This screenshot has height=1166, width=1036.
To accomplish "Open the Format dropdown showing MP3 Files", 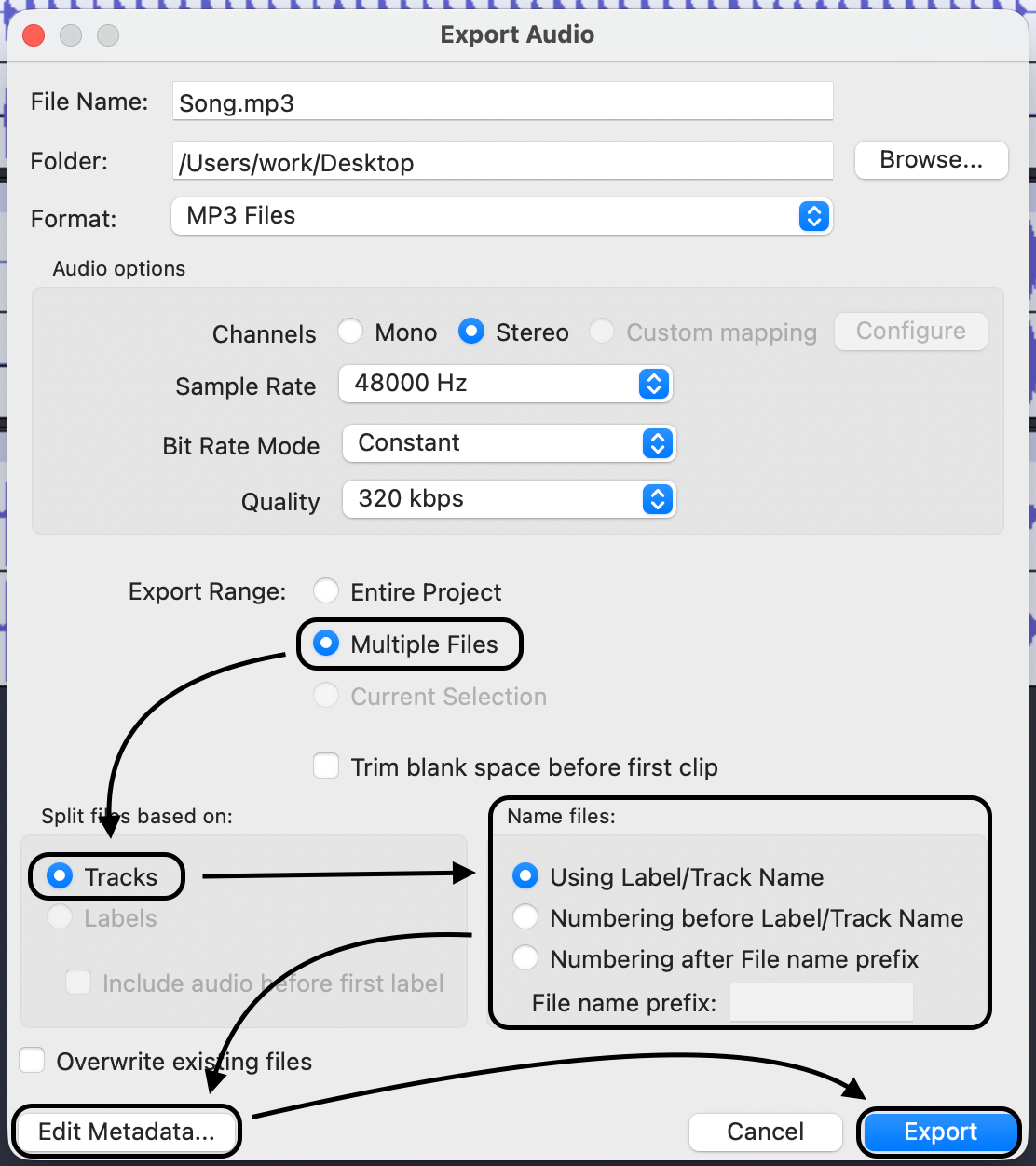I will pyautogui.click(x=501, y=216).
